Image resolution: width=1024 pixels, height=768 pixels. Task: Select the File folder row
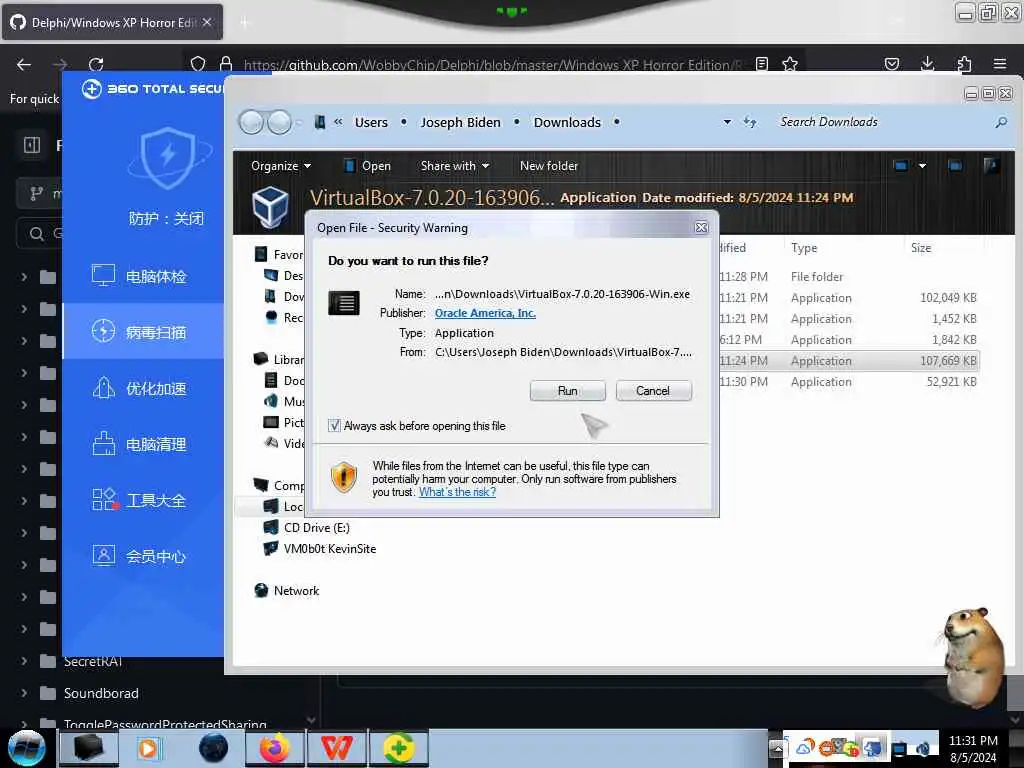coord(849,277)
